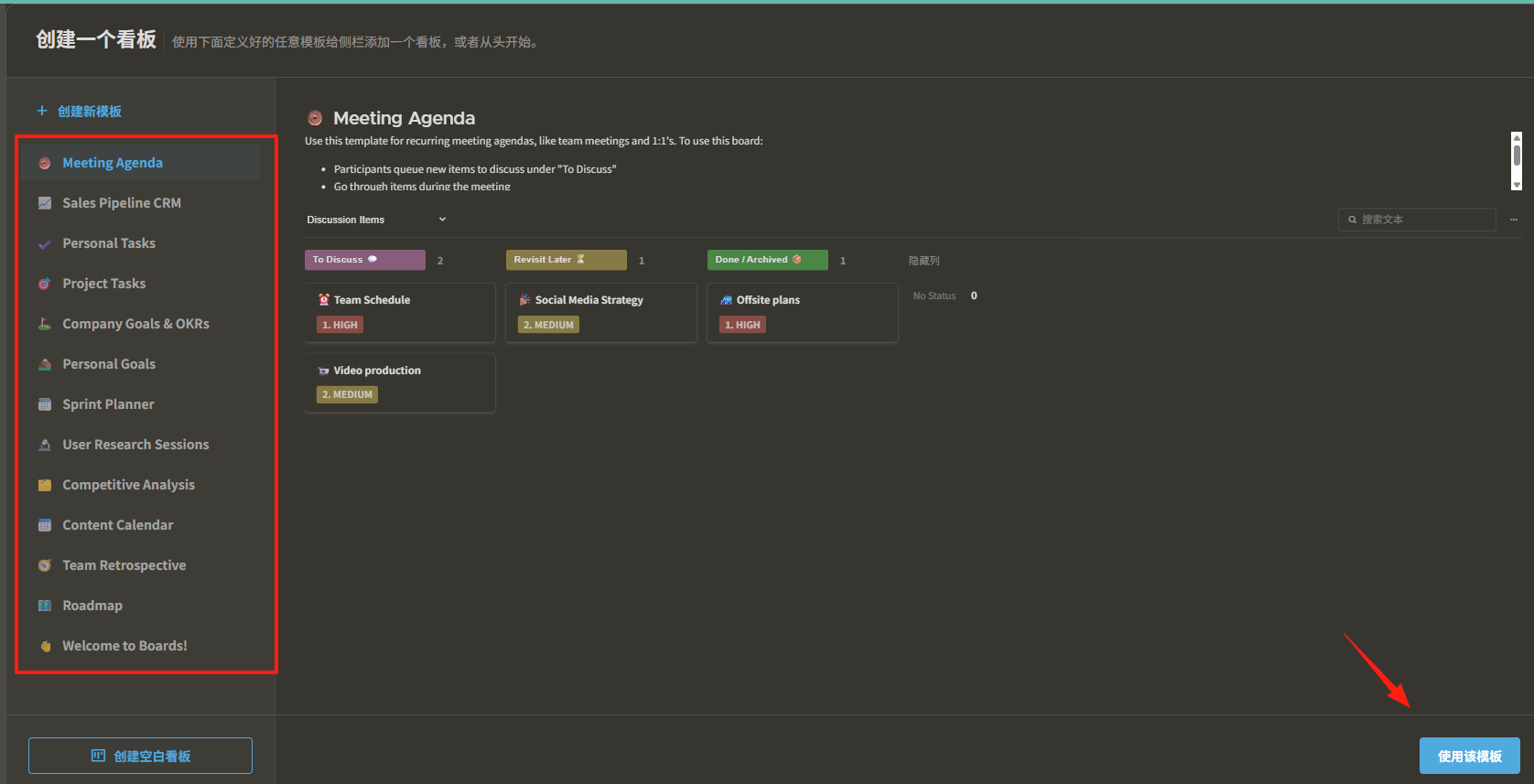Click the Sprint Planner calendar icon

point(44,404)
